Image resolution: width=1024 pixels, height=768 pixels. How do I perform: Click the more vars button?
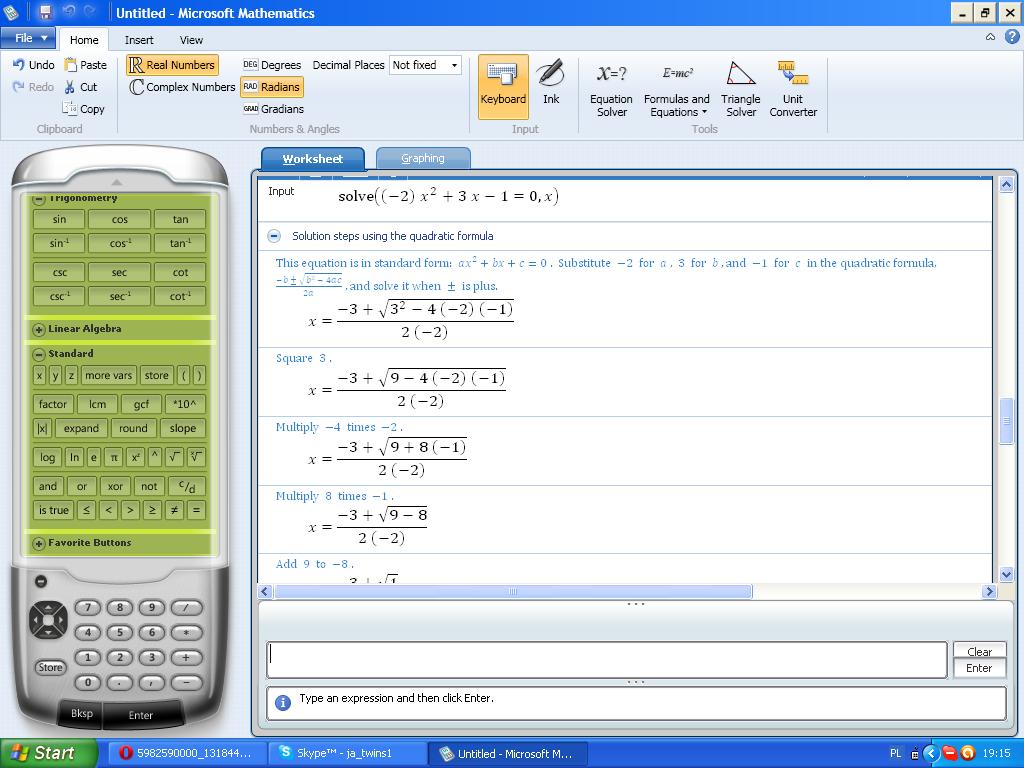pos(108,376)
